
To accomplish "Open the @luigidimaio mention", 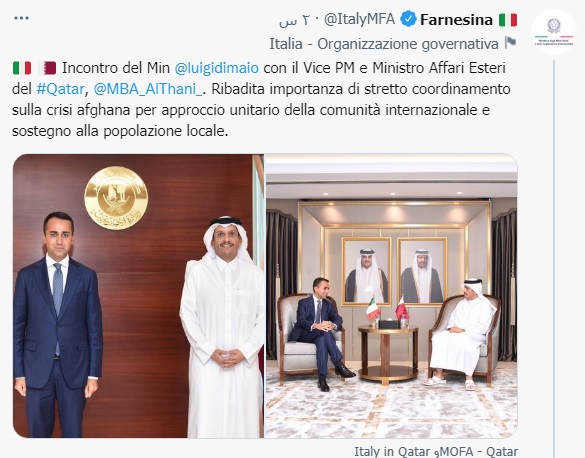I will [x=216, y=68].
